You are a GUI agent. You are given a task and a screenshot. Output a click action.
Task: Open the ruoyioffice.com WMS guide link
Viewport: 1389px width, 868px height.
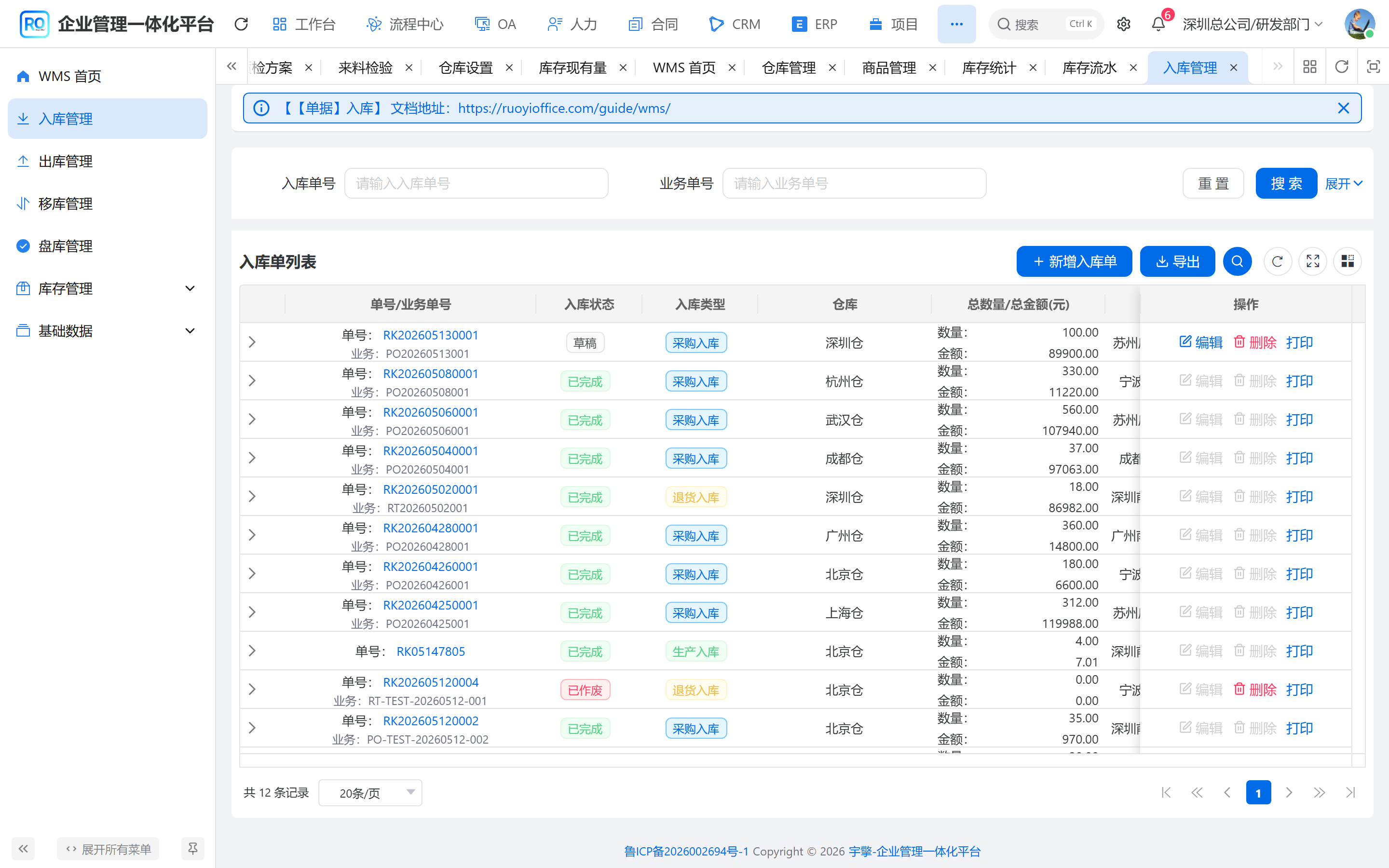[x=564, y=108]
